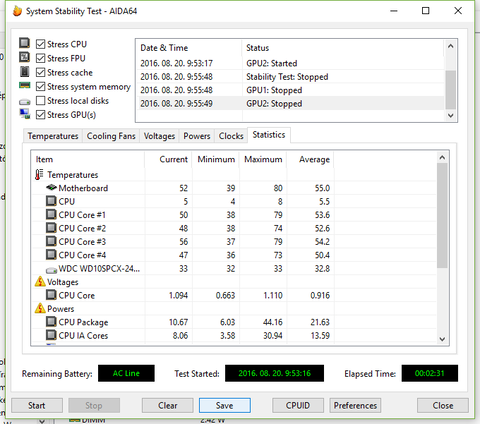Toggle the Stress GPU(s) checkbox
The height and width of the screenshot is (424, 480).
40,115
